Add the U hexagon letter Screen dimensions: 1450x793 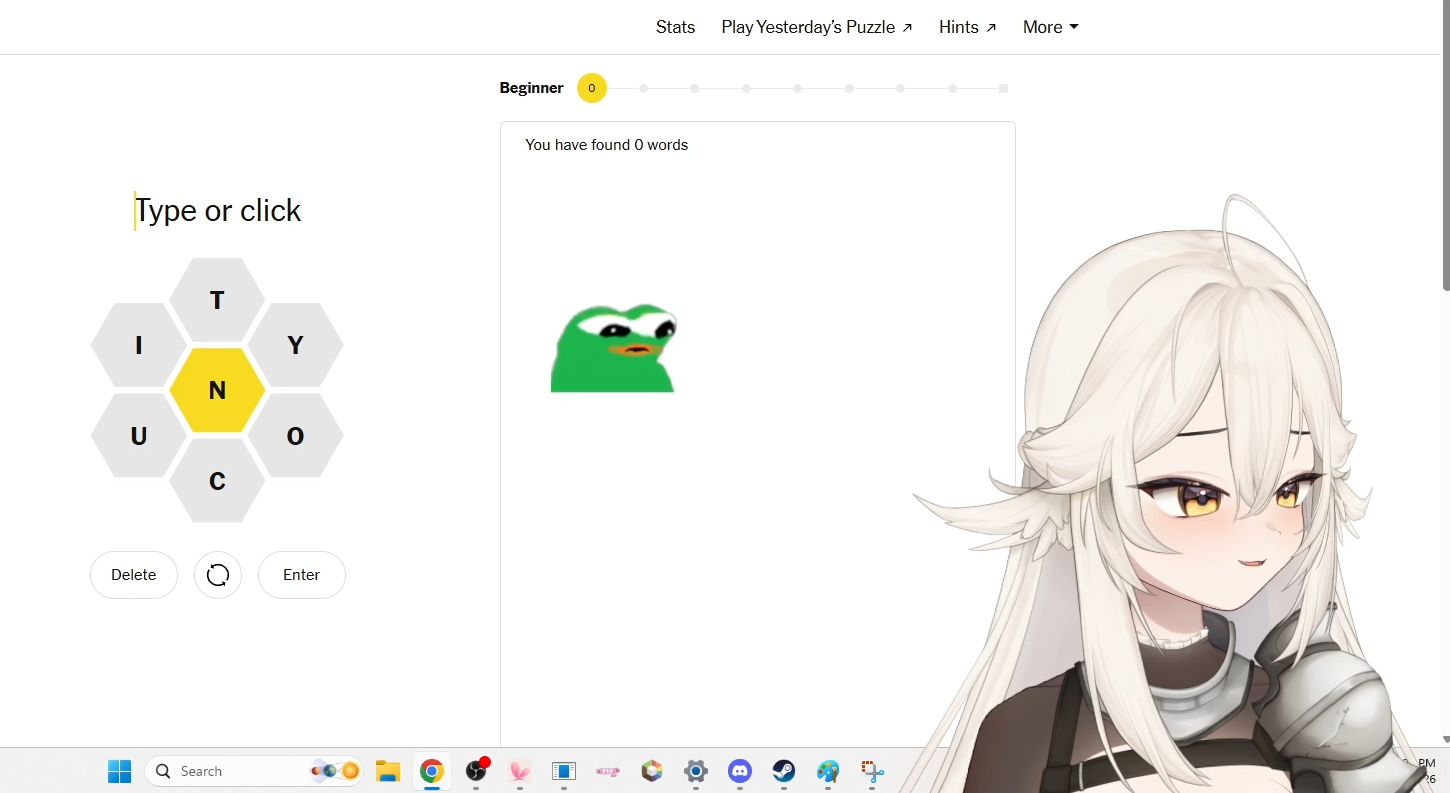pos(139,436)
